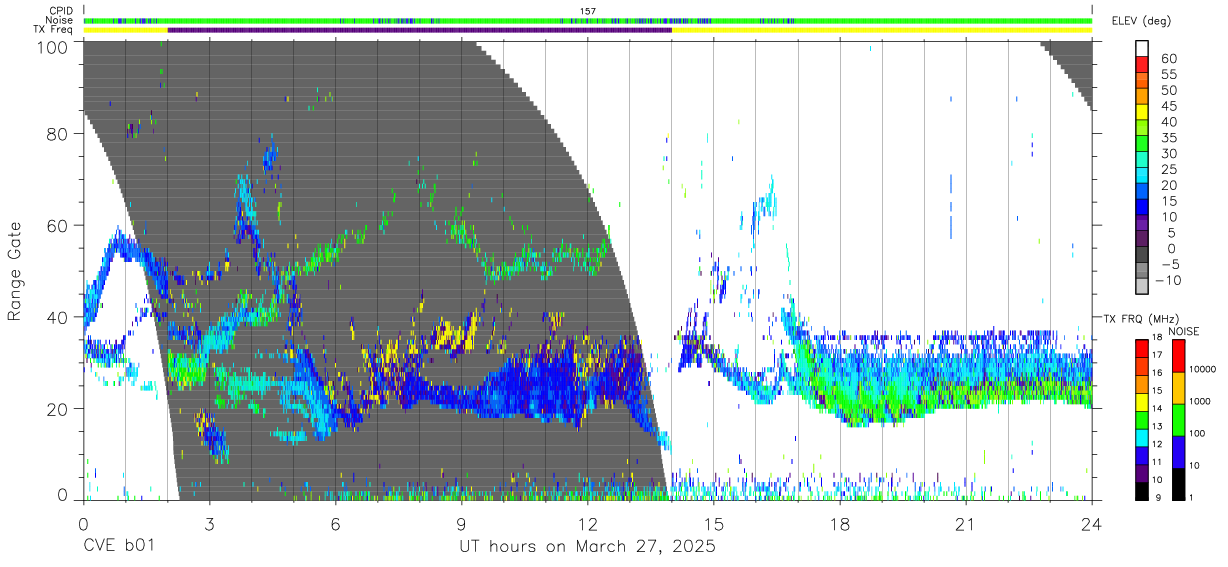Viewport: 1228px width, 567px height.
Task: Click hour tick 9 on the time axis
Action: click(461, 523)
